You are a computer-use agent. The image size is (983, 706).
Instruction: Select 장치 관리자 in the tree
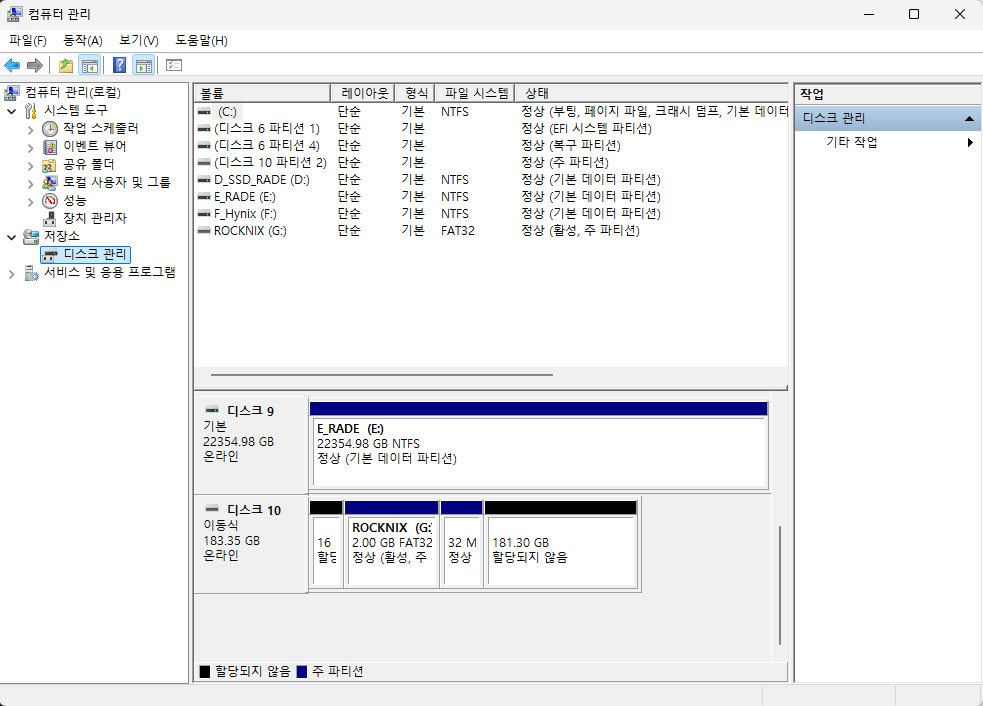click(95, 218)
